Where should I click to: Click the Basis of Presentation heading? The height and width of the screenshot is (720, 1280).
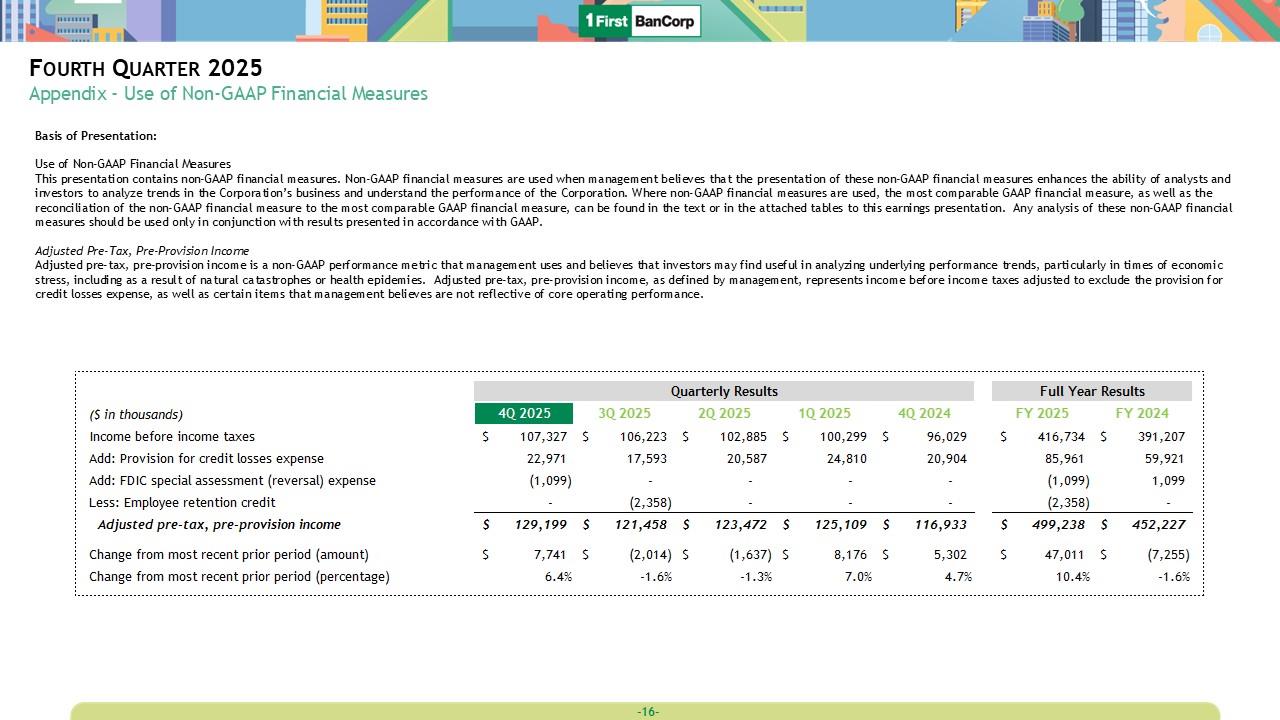(96, 136)
